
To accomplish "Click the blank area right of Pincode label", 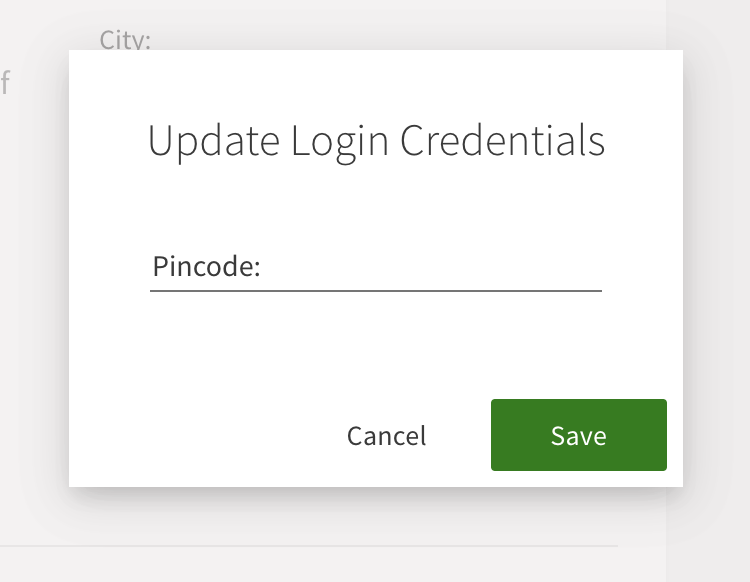I will pos(430,268).
